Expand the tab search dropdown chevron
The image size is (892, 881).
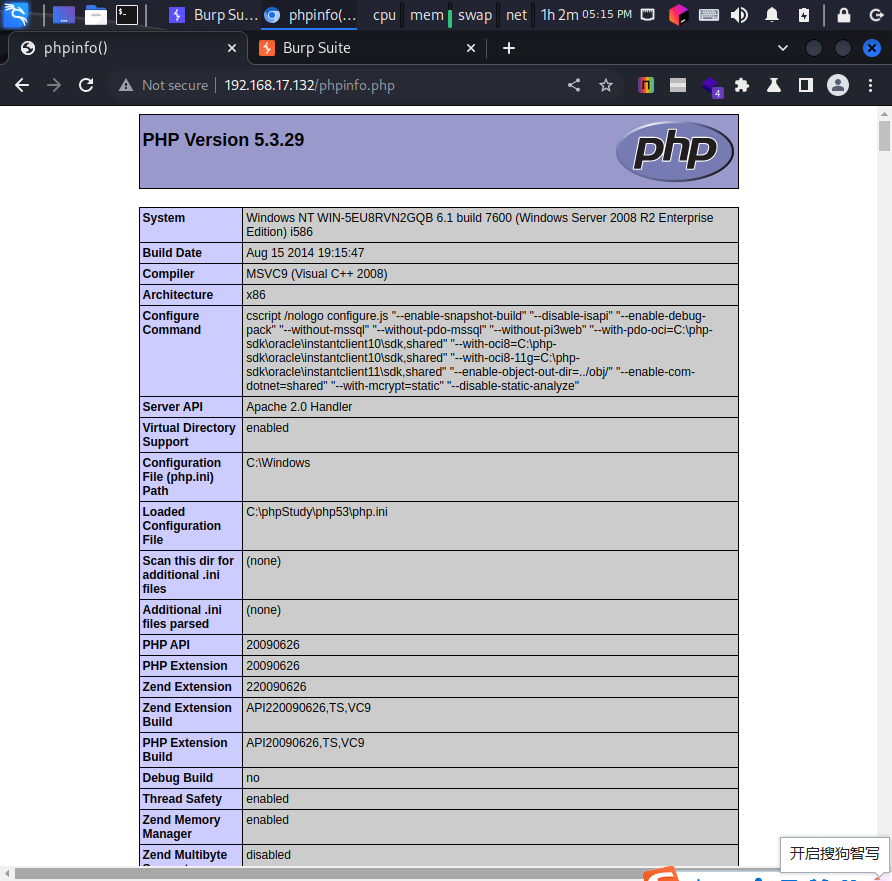(783, 48)
